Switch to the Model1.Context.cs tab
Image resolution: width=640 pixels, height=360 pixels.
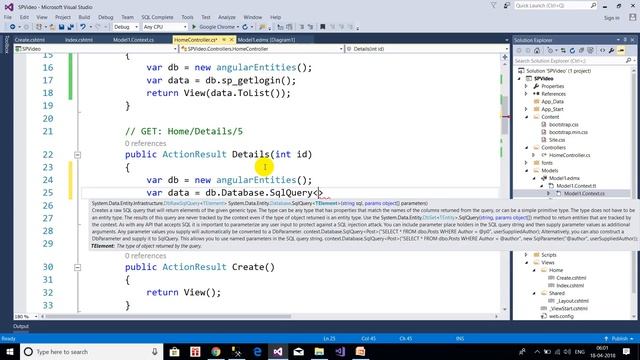(x=133, y=40)
